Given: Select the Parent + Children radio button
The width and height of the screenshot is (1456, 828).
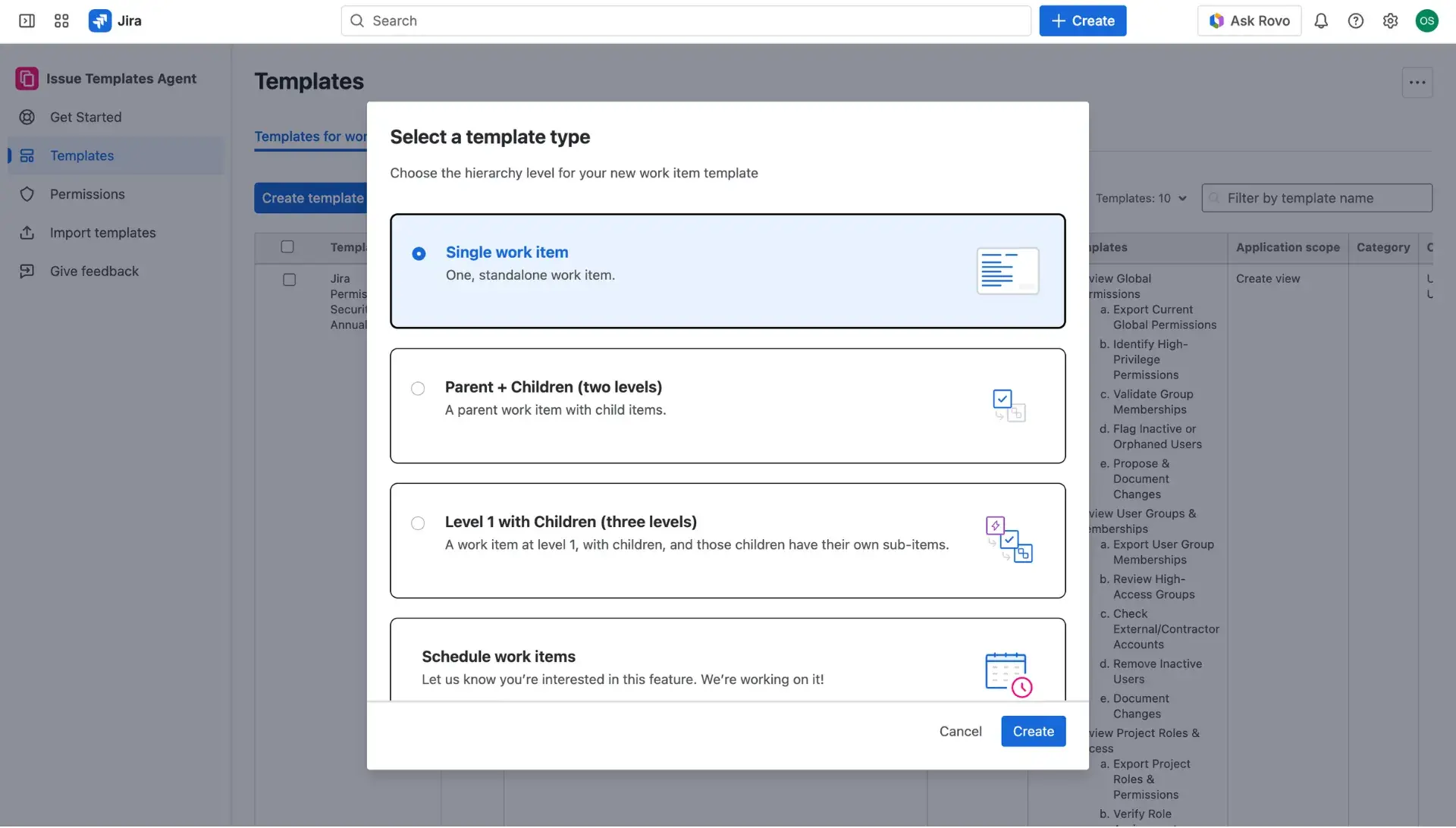Looking at the screenshot, I should (x=418, y=388).
